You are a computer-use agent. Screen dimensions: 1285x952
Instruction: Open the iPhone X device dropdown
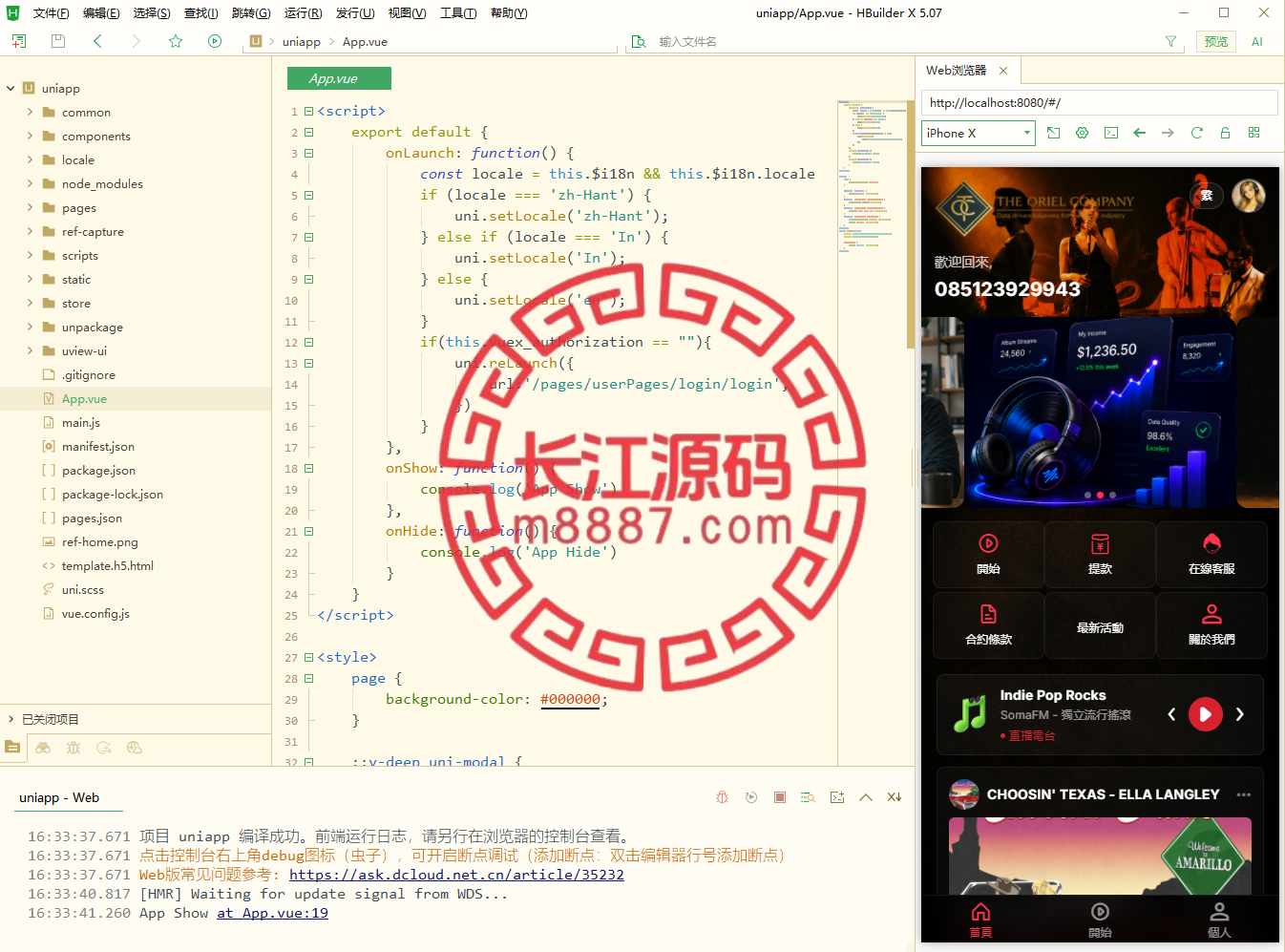(x=979, y=133)
